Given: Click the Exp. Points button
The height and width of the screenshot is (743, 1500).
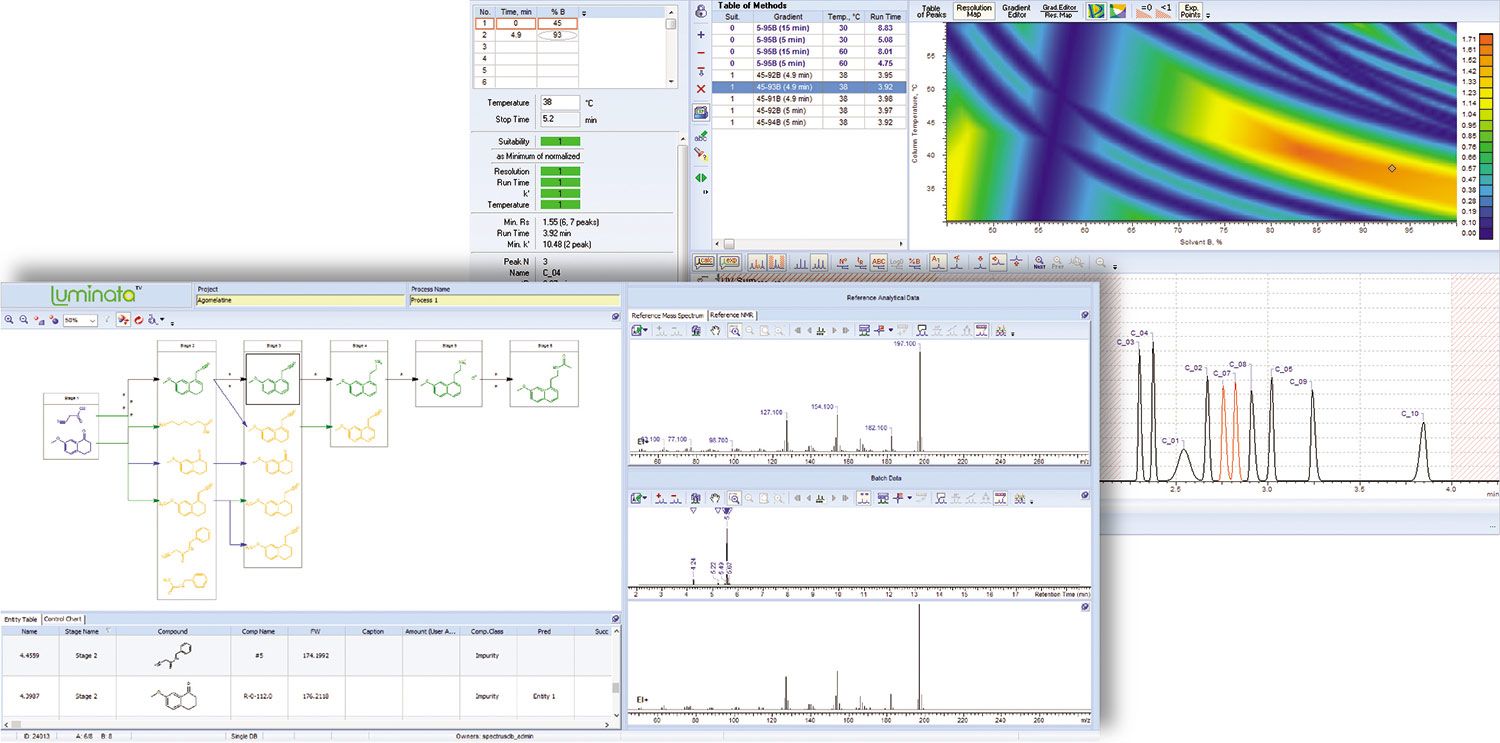Looking at the screenshot, I should click(x=1190, y=11).
